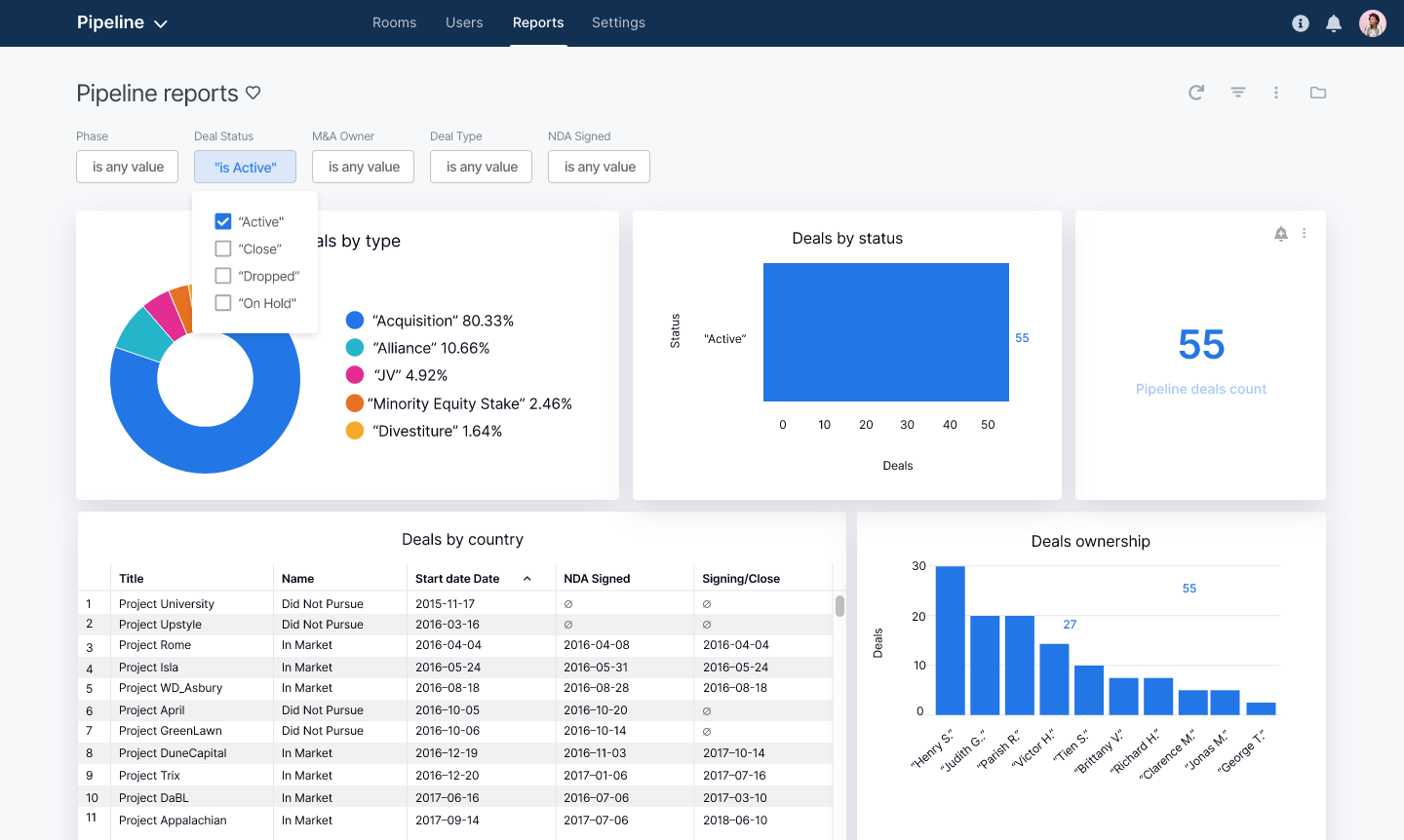
Task: Uncheck the "Active" deal status
Action: click(223, 221)
